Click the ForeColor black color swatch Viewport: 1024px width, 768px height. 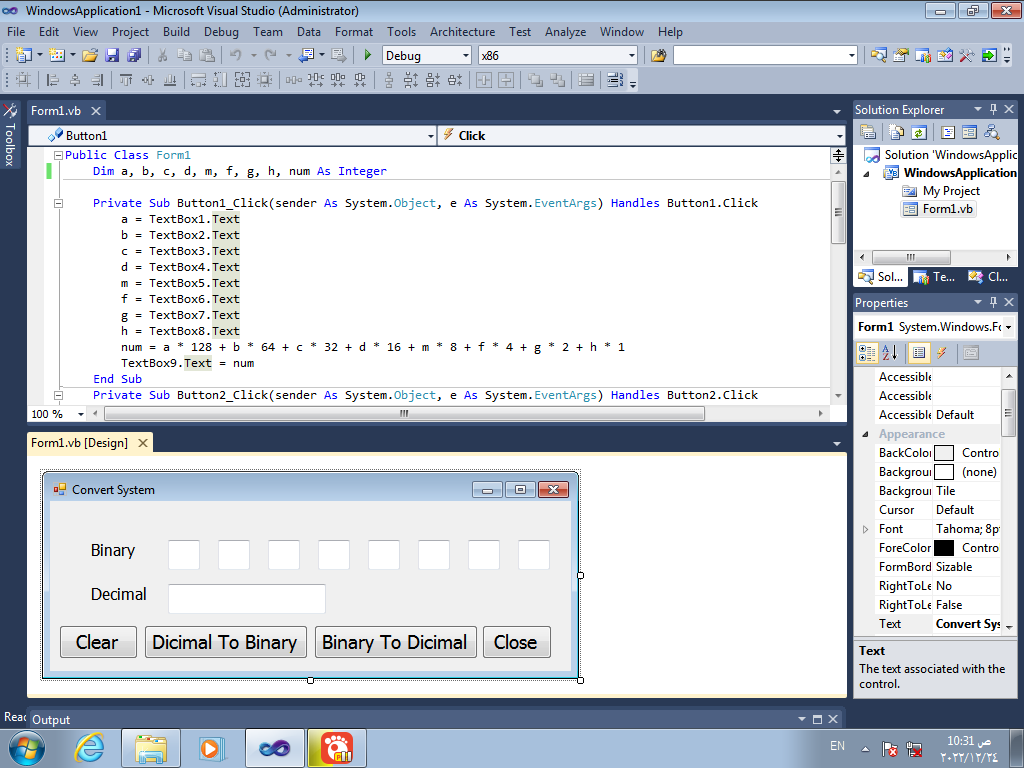click(943, 548)
